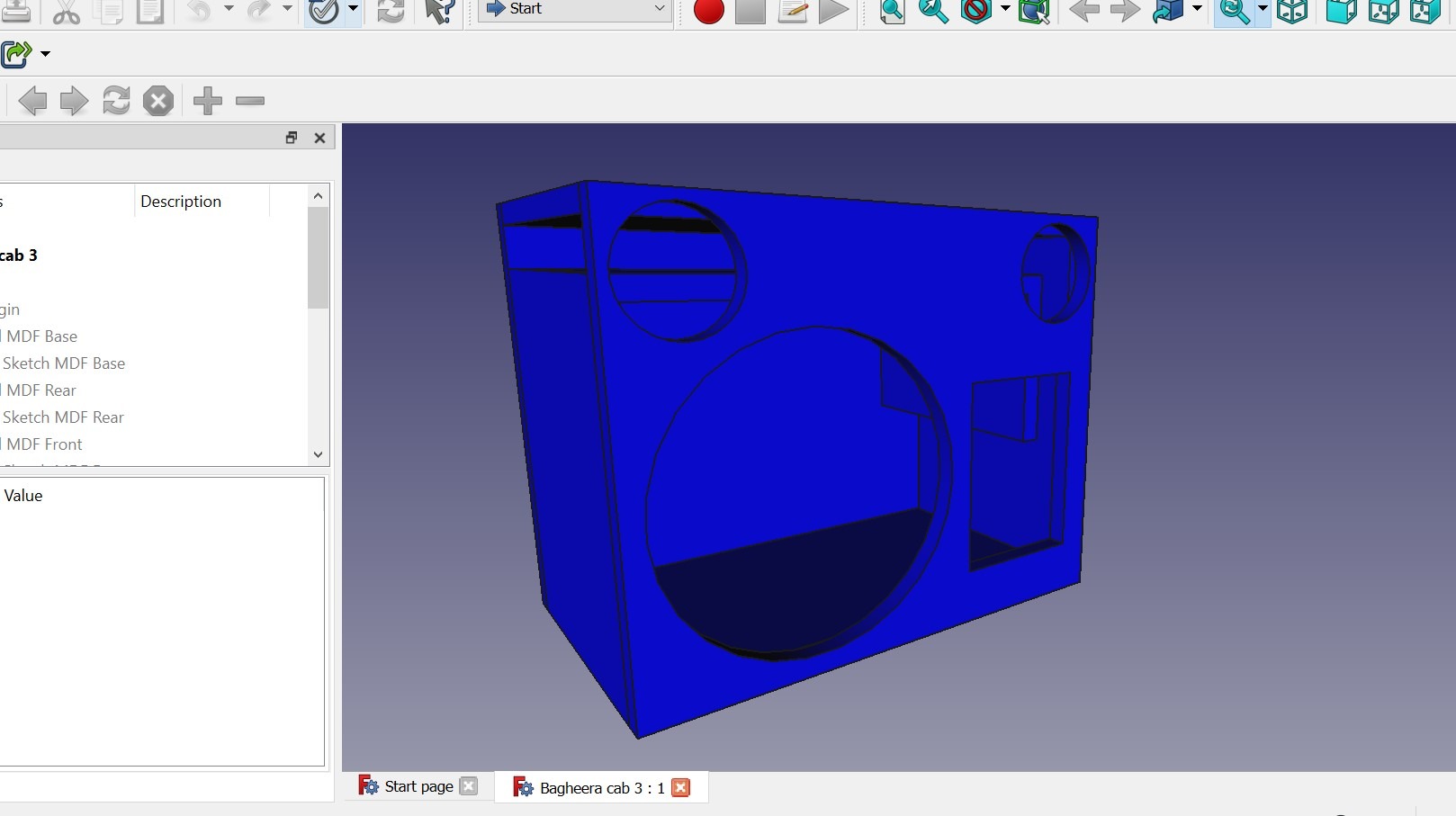1456x816 pixels.
Task: Close the Bagheera cab 3 : 1 tab
Action: point(681,788)
